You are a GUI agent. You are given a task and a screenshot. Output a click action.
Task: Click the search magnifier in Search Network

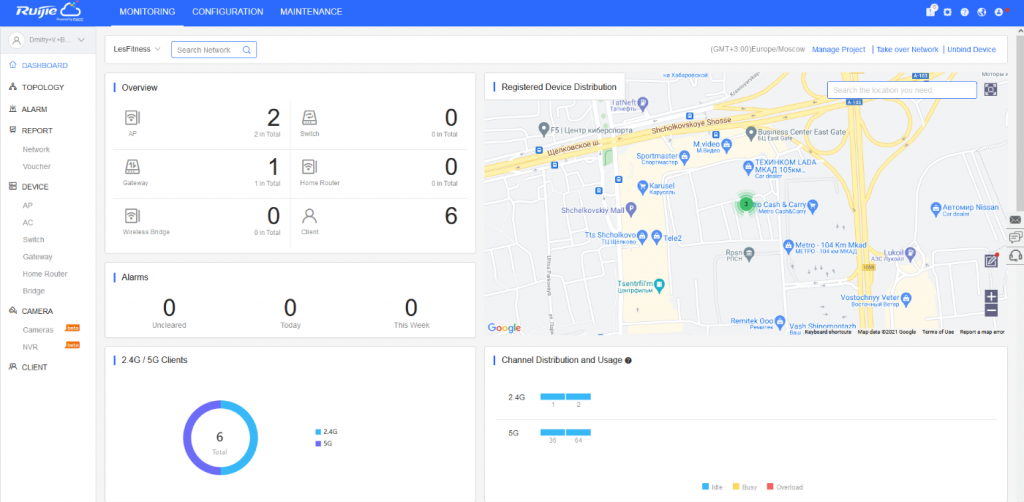247,50
